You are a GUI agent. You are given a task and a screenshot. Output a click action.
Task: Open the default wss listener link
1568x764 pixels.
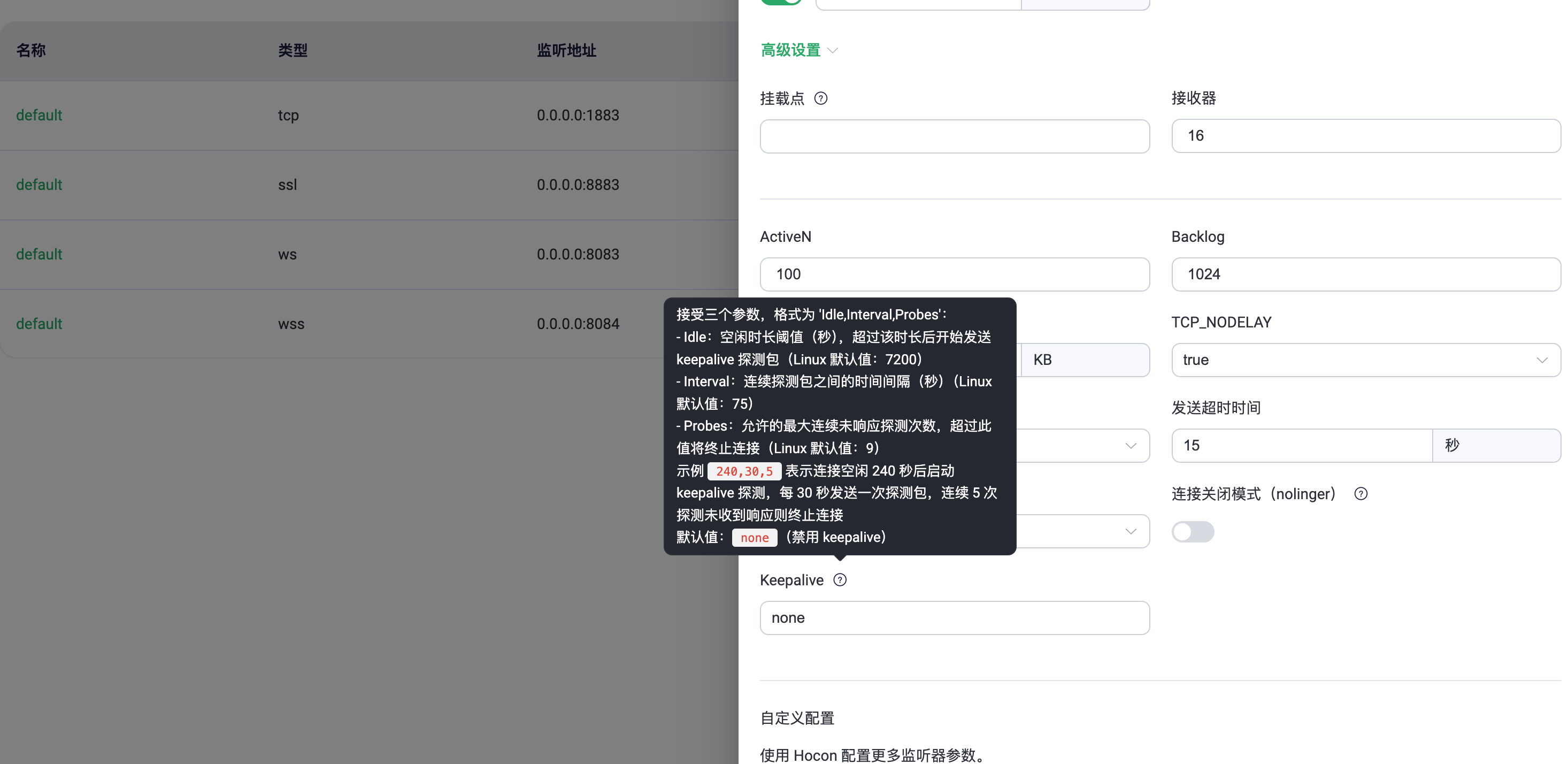39,324
